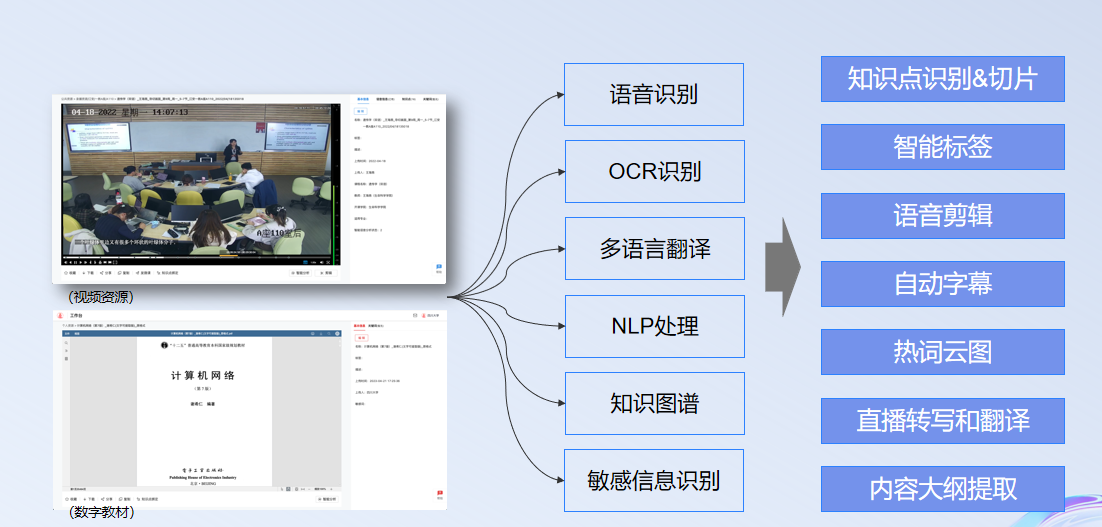The height and width of the screenshot is (527, 1102).
Task: Click the classroom lecture video thumbnail
Action: click(x=200, y=180)
